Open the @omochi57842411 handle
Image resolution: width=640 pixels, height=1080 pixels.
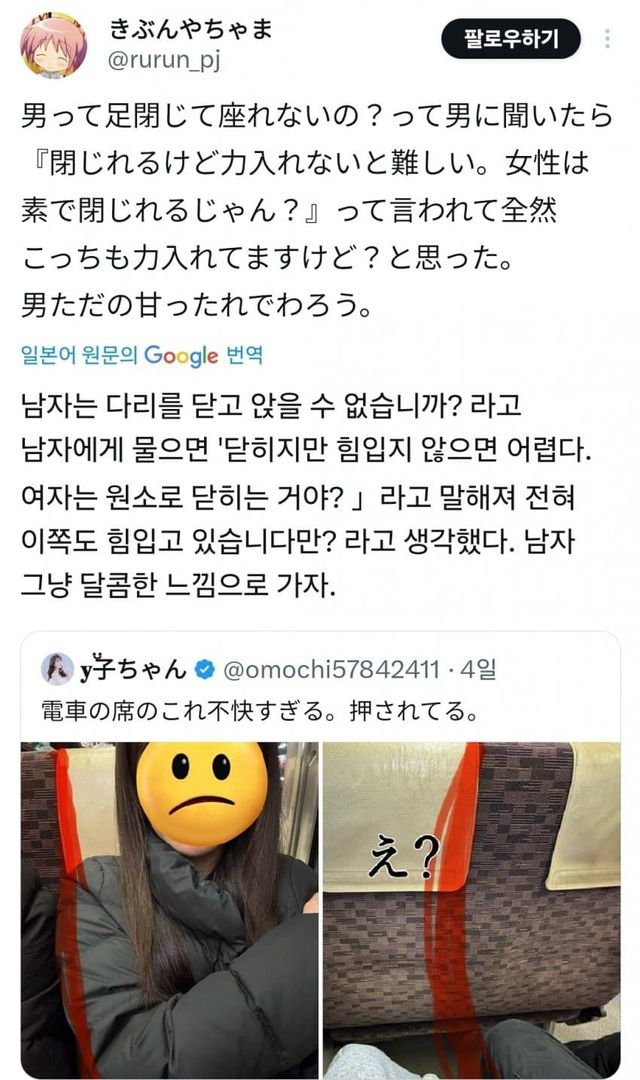(331, 669)
